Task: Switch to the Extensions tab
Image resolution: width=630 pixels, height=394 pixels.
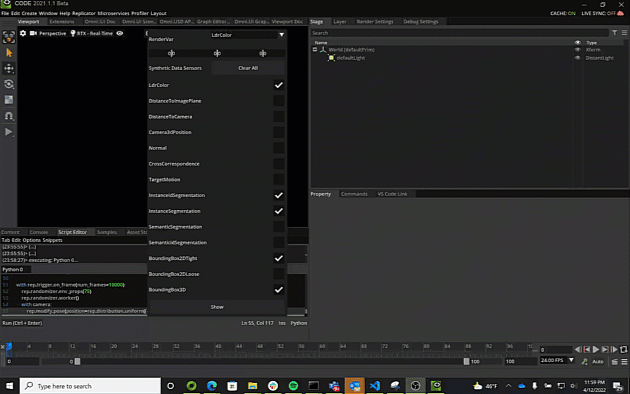Action: click(61, 22)
